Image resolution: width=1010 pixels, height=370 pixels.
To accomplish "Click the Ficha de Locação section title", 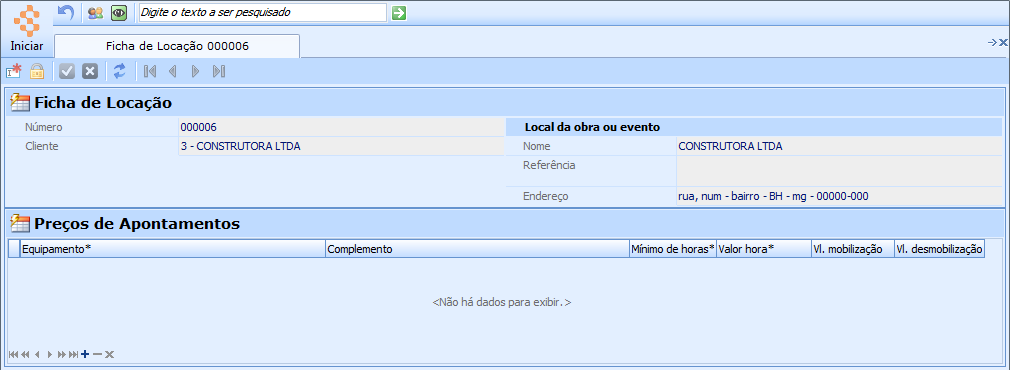I will coord(103,102).
